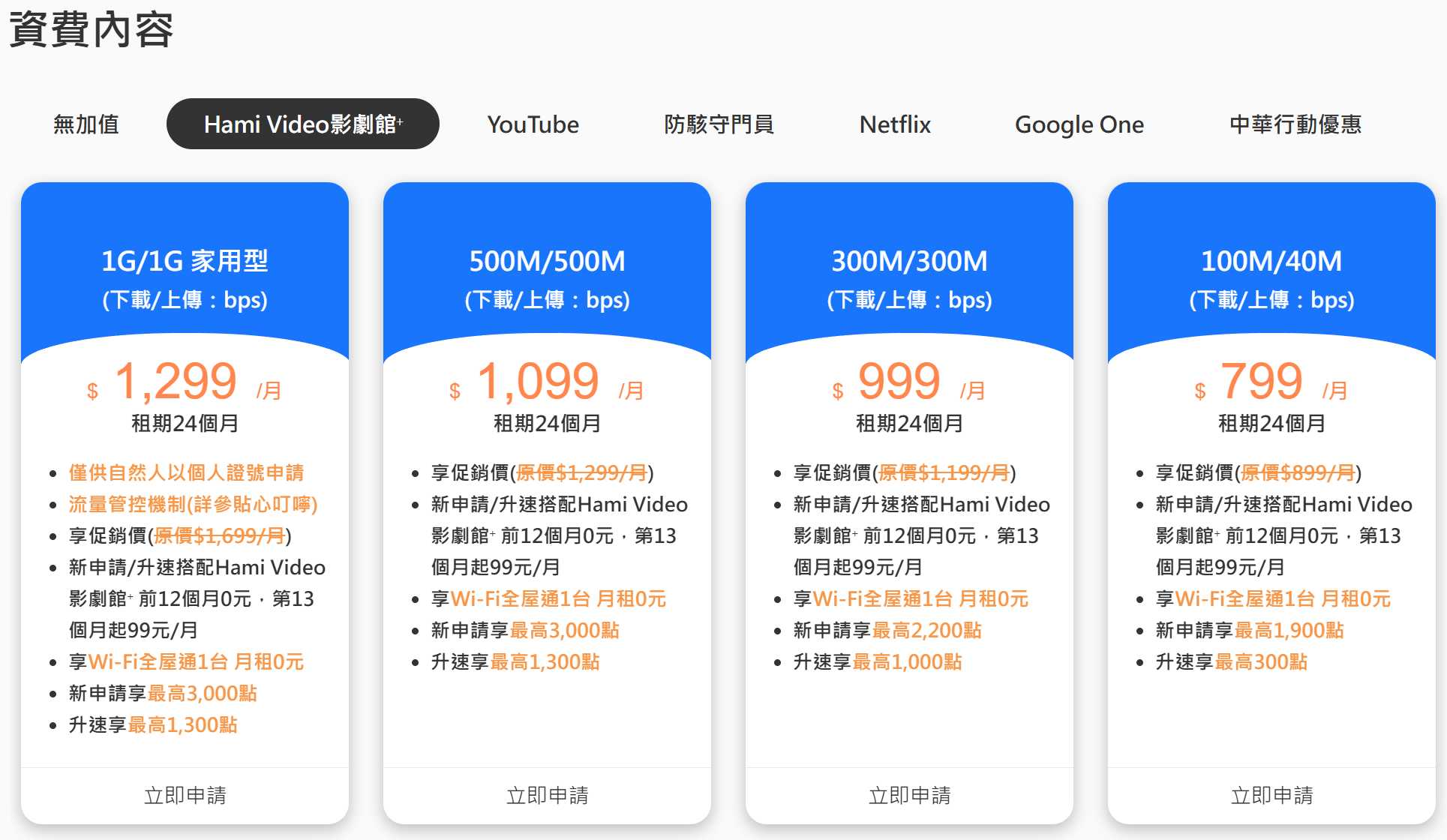Image resolution: width=1447 pixels, height=840 pixels.
Task: Click 立即申請 for the 500M/500M plan
Action: pyautogui.click(x=547, y=795)
